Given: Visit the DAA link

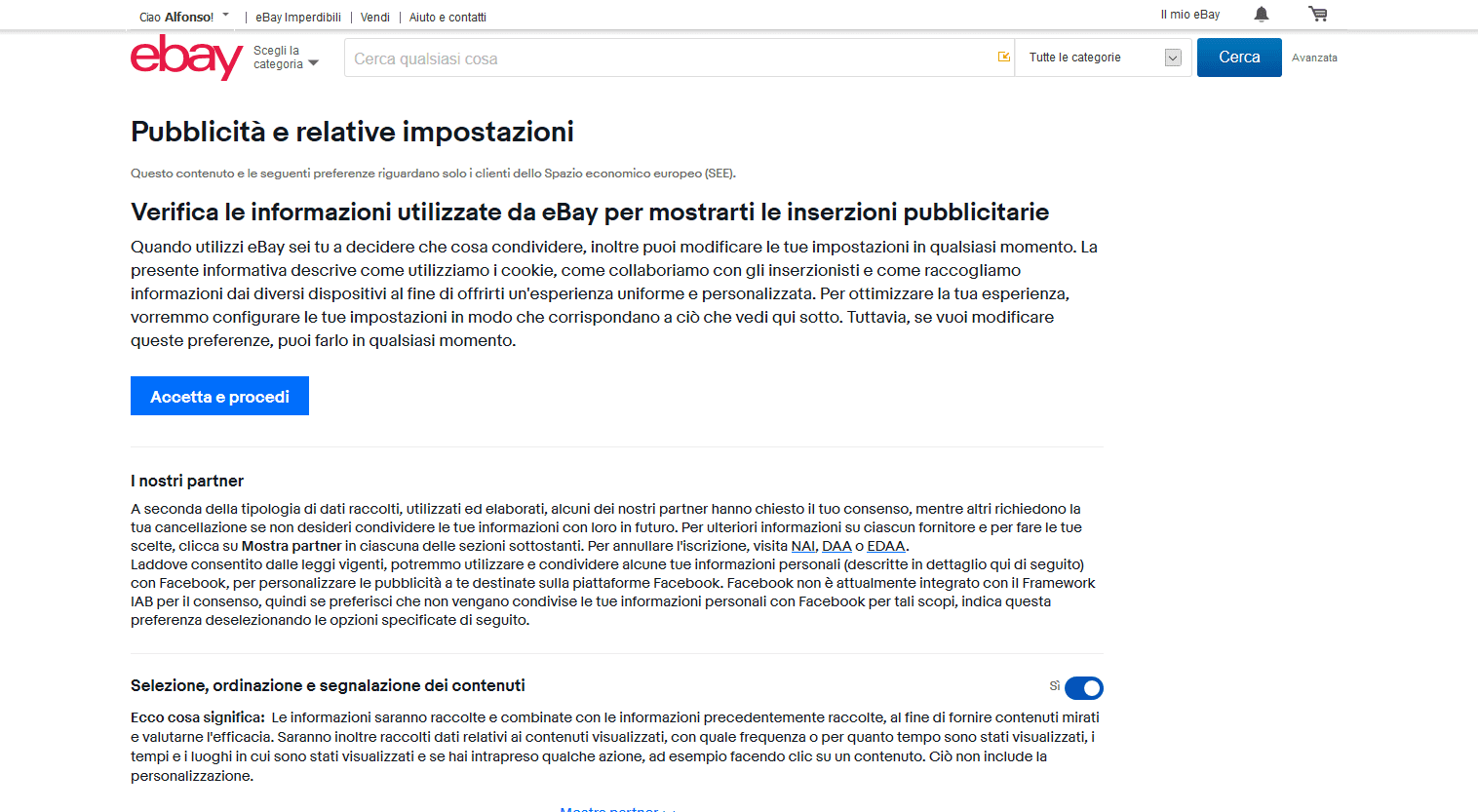Looking at the screenshot, I should click(x=836, y=546).
